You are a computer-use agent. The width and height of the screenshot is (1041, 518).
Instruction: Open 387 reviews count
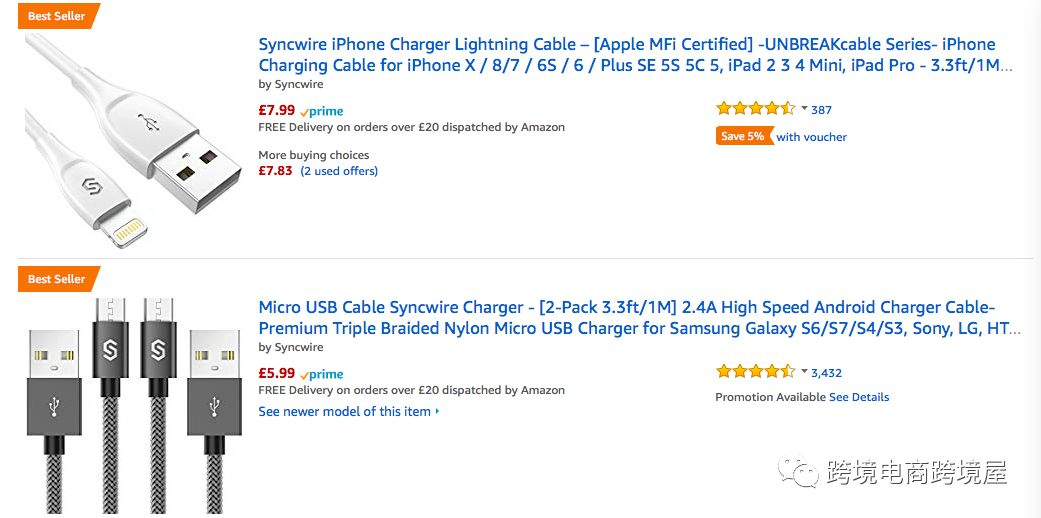tap(821, 110)
